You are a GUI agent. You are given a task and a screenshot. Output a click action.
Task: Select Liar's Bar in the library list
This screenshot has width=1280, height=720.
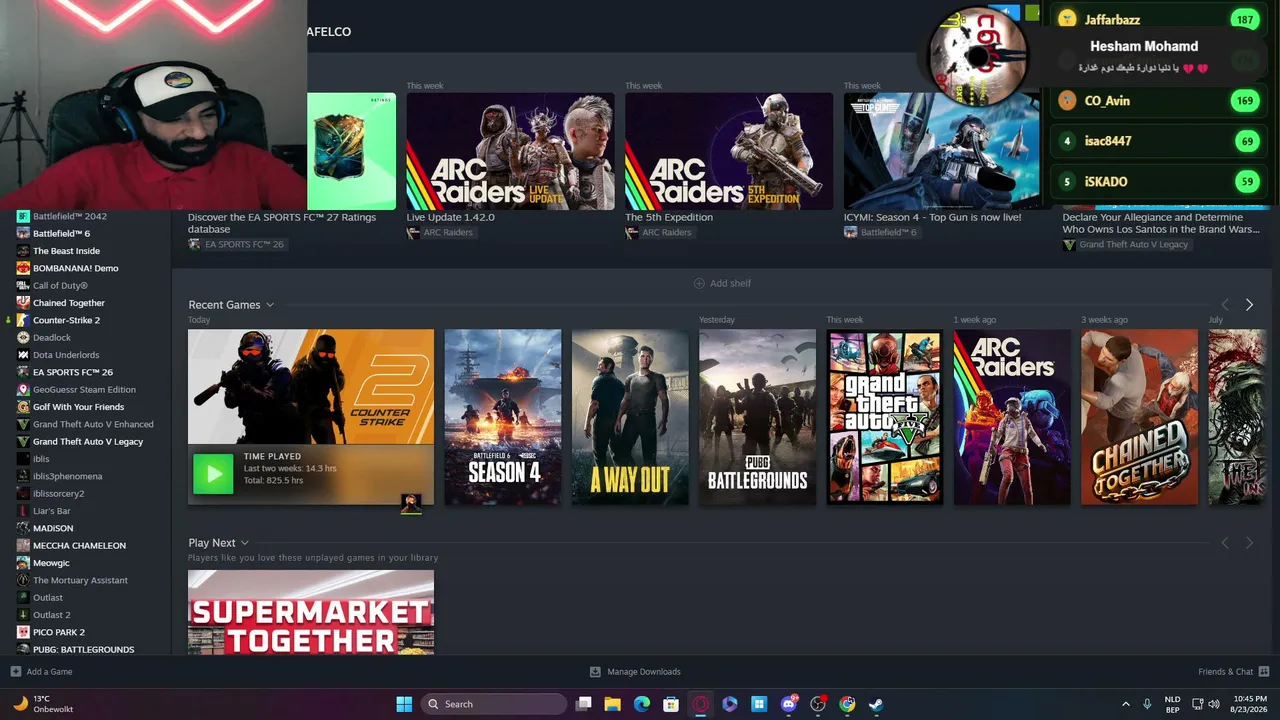(x=52, y=511)
